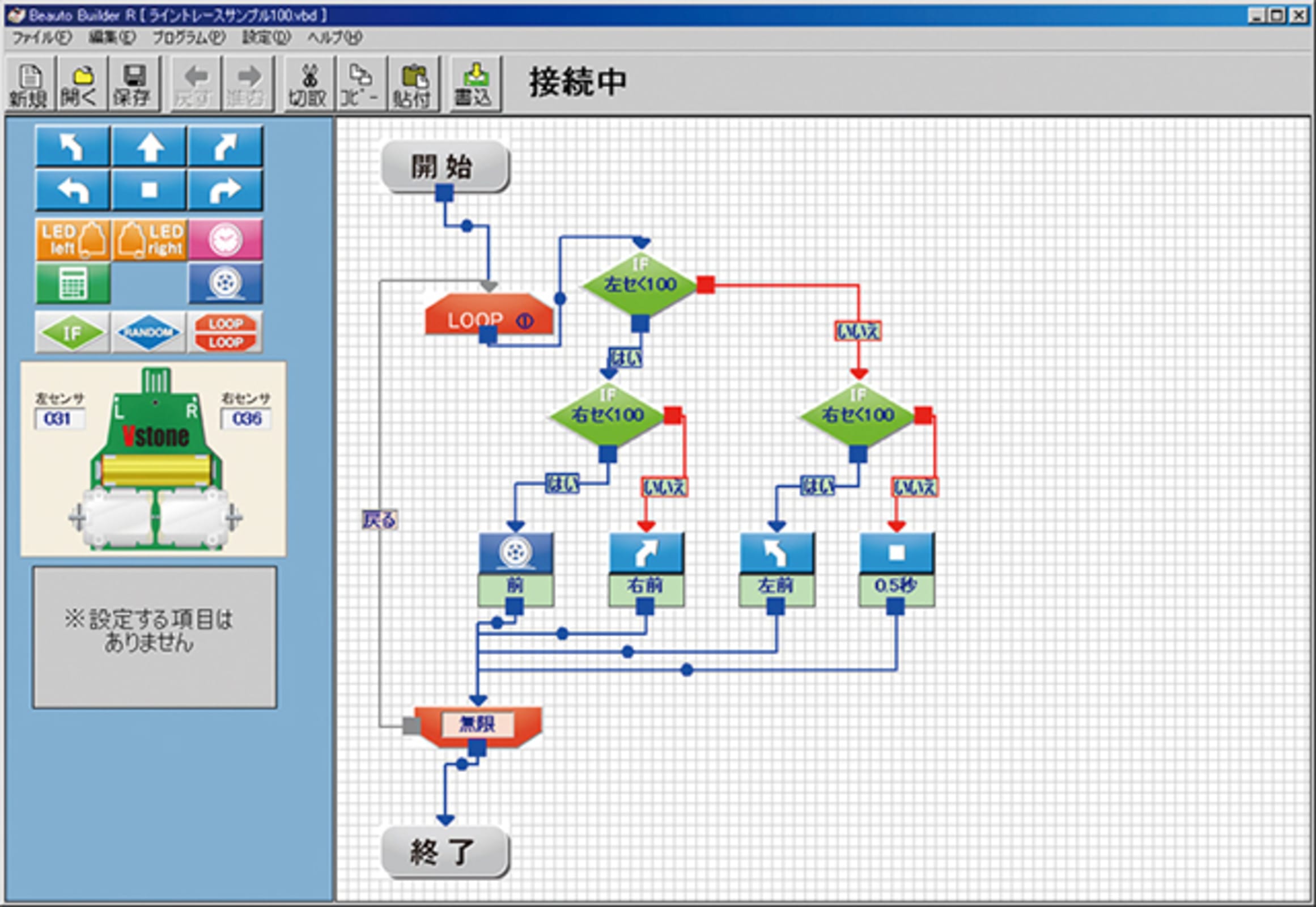The height and width of the screenshot is (907, 1316).
Task: Open the プログラム menu
Action: tap(188, 37)
